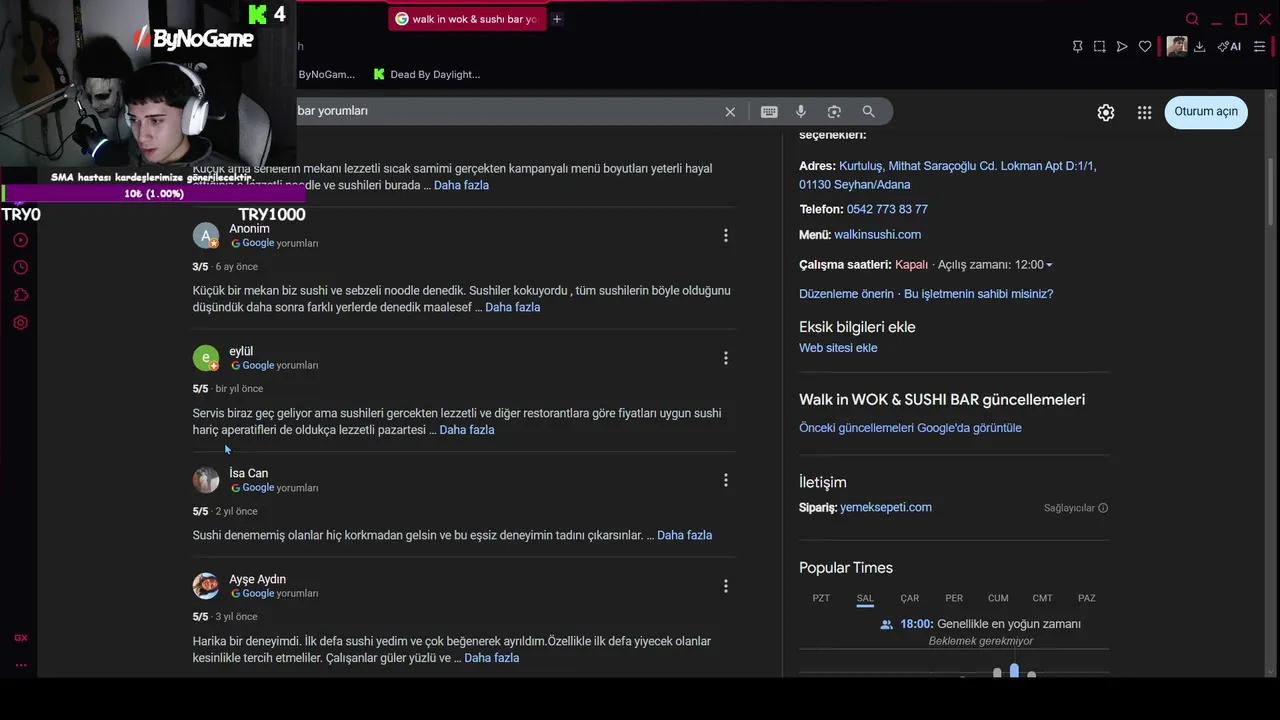1280x720 pixels.
Task: Open walkinsushi.com menu link
Action: (x=877, y=234)
